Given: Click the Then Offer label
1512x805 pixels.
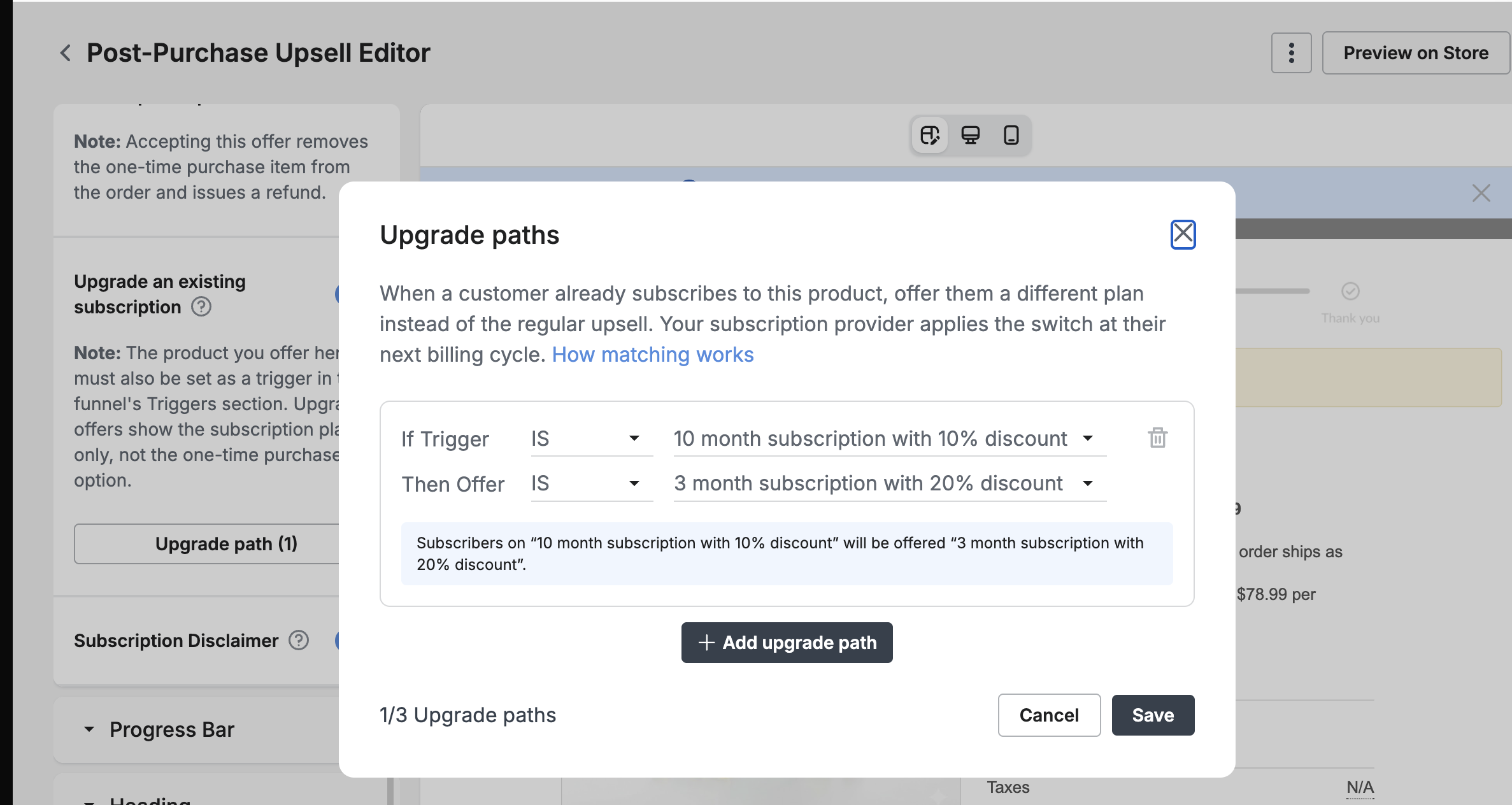Looking at the screenshot, I should pyautogui.click(x=453, y=484).
